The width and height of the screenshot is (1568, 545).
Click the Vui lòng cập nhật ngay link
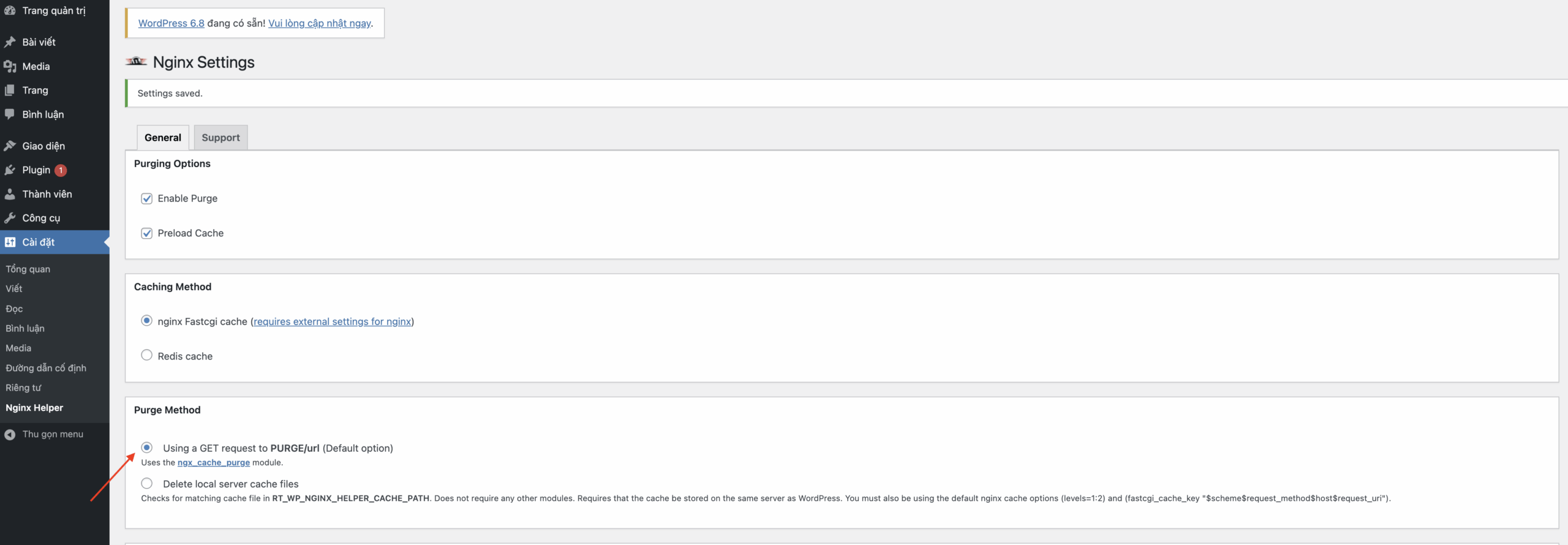pos(319,23)
